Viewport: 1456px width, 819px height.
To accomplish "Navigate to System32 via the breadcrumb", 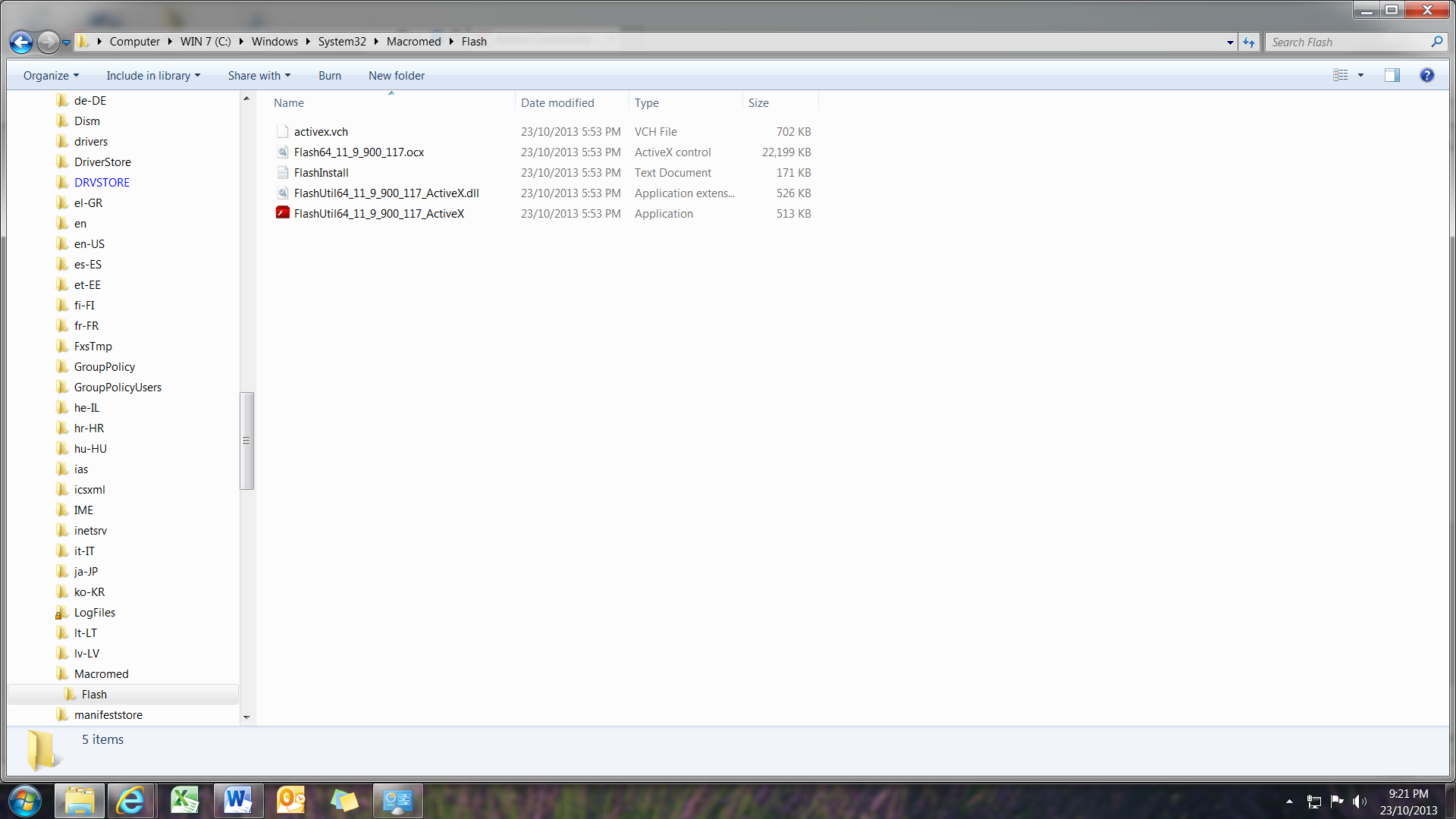I will 342,42.
